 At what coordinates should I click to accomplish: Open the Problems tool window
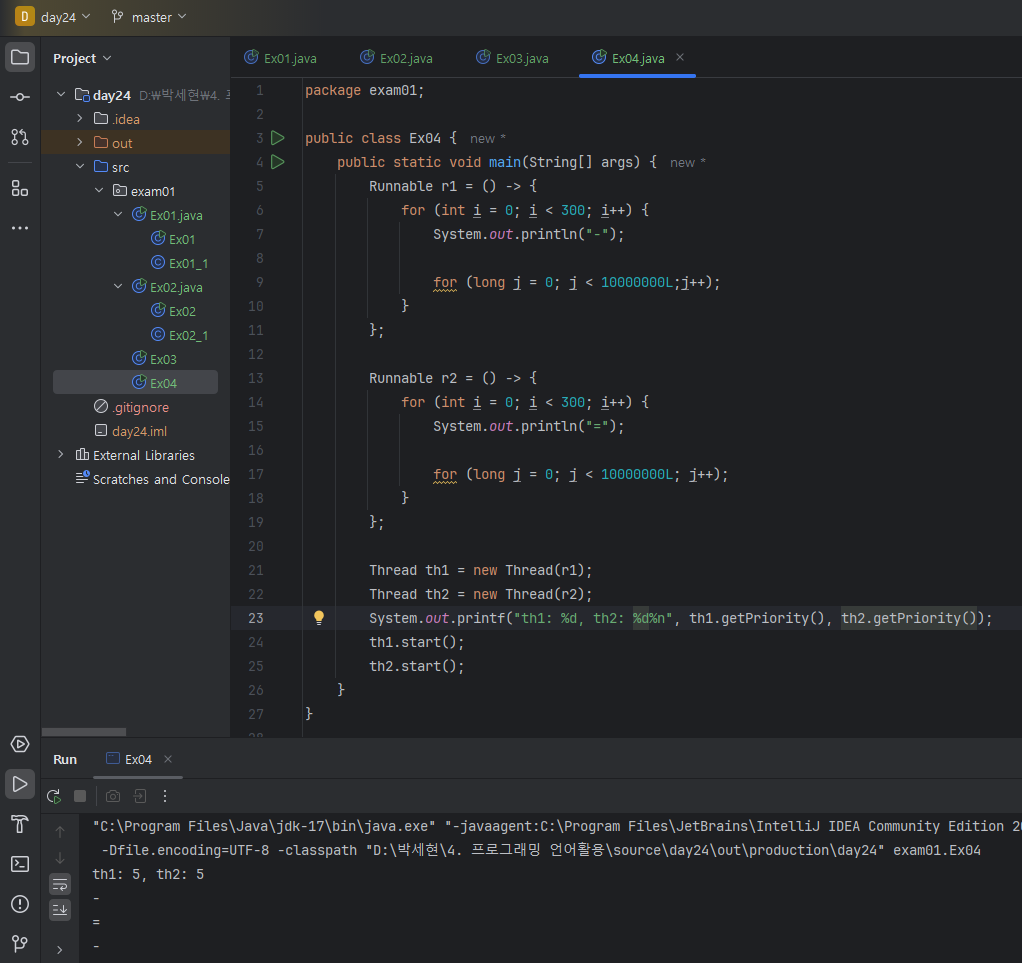point(20,904)
